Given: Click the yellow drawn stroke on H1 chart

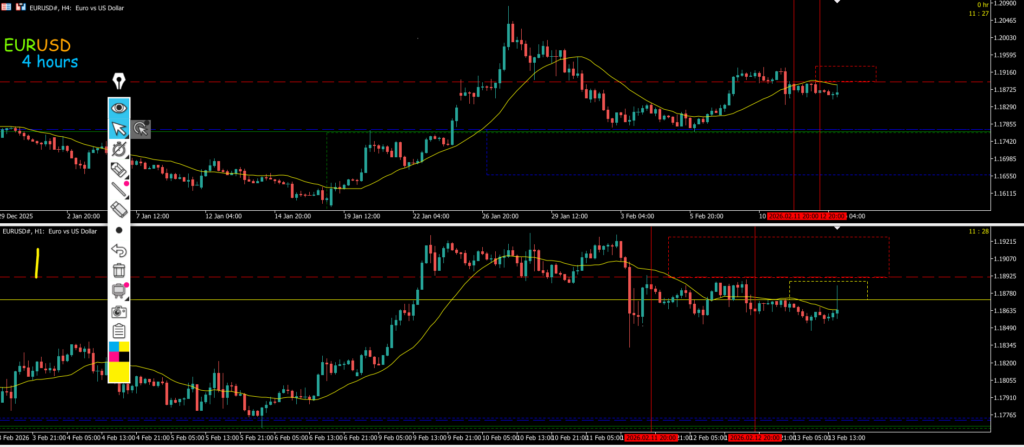Looking at the screenshot, I should tap(37, 262).
